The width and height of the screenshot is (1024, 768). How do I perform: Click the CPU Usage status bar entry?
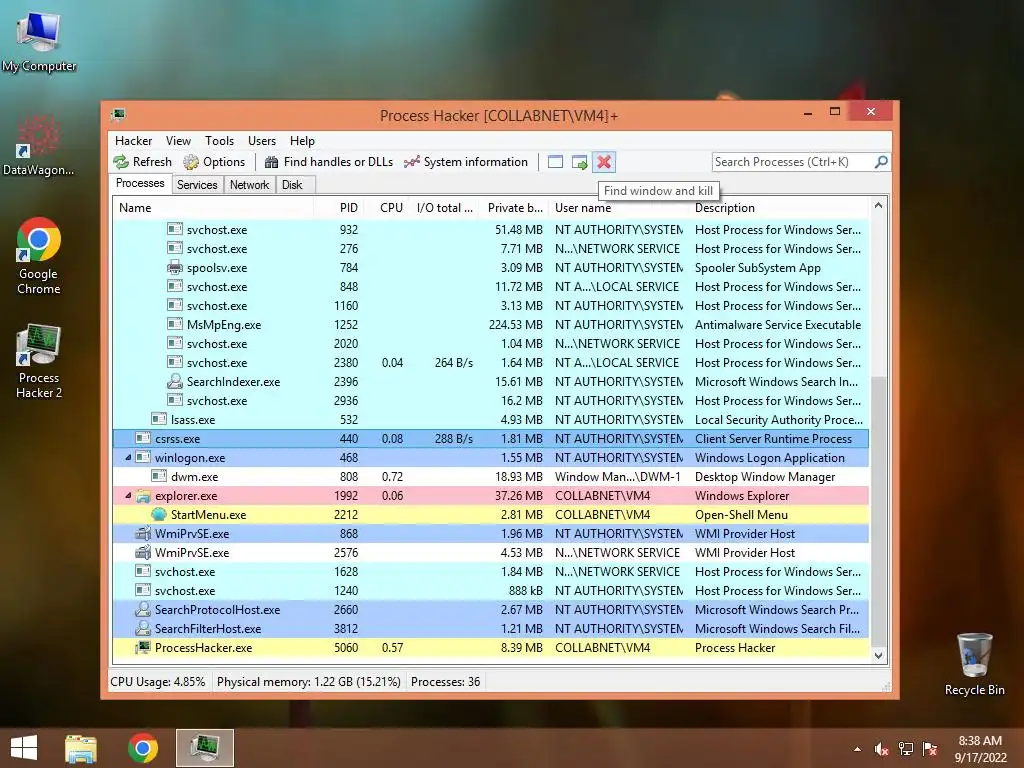(x=157, y=682)
